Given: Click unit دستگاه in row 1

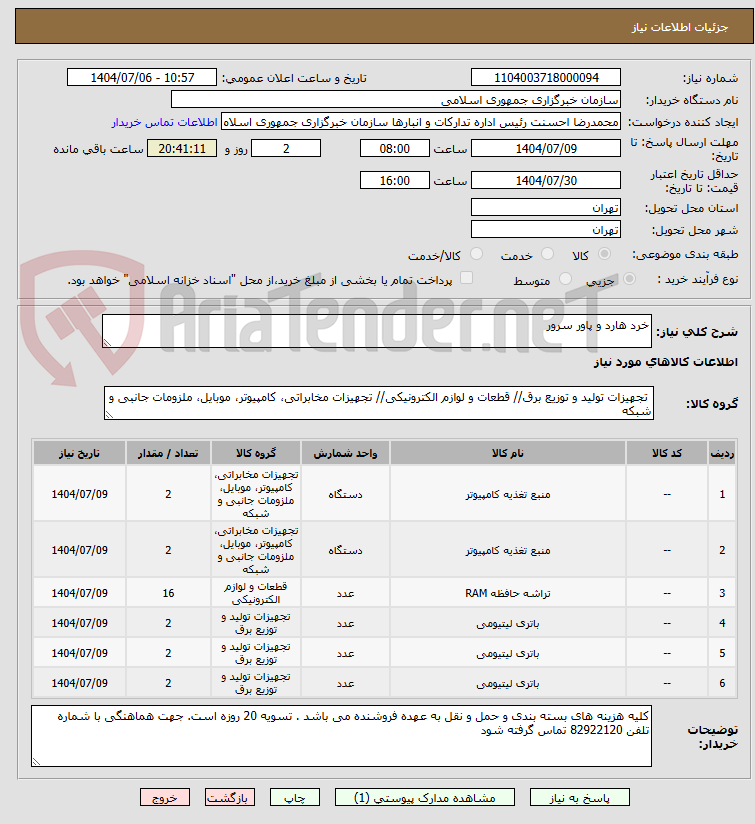Looking at the screenshot, I should pos(345,495).
